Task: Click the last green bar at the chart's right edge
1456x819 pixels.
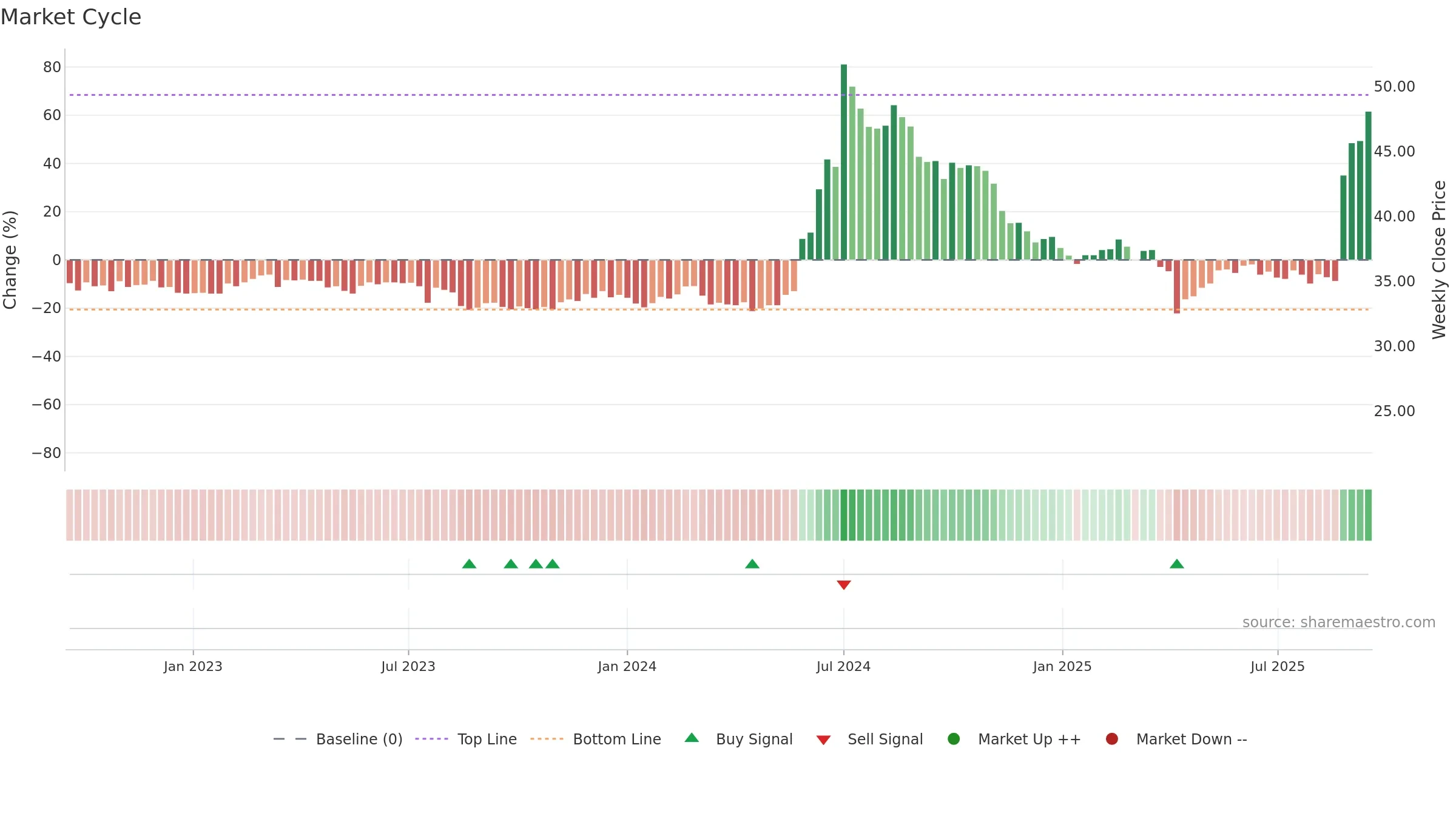Action: point(1368,186)
